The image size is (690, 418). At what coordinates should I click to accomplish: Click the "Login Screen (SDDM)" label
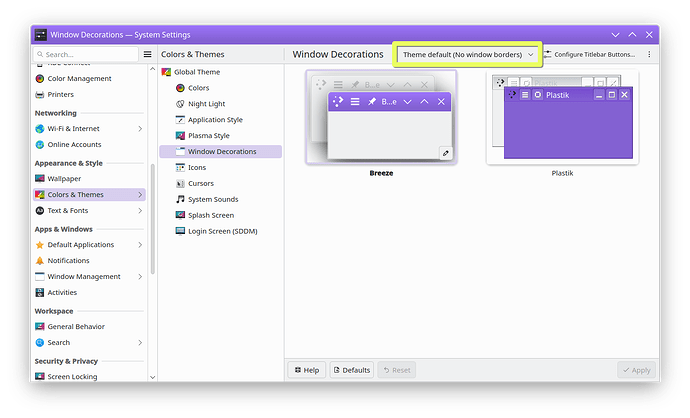click(223, 231)
